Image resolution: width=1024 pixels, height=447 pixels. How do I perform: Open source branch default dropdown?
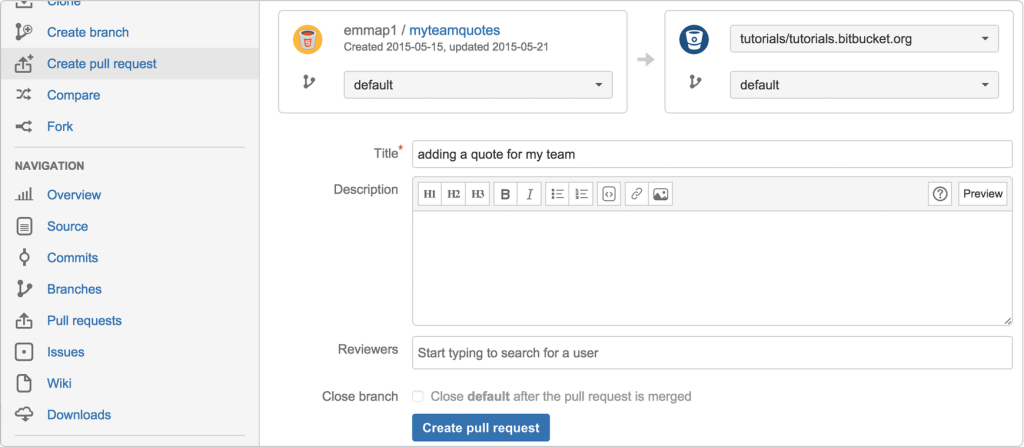[478, 85]
